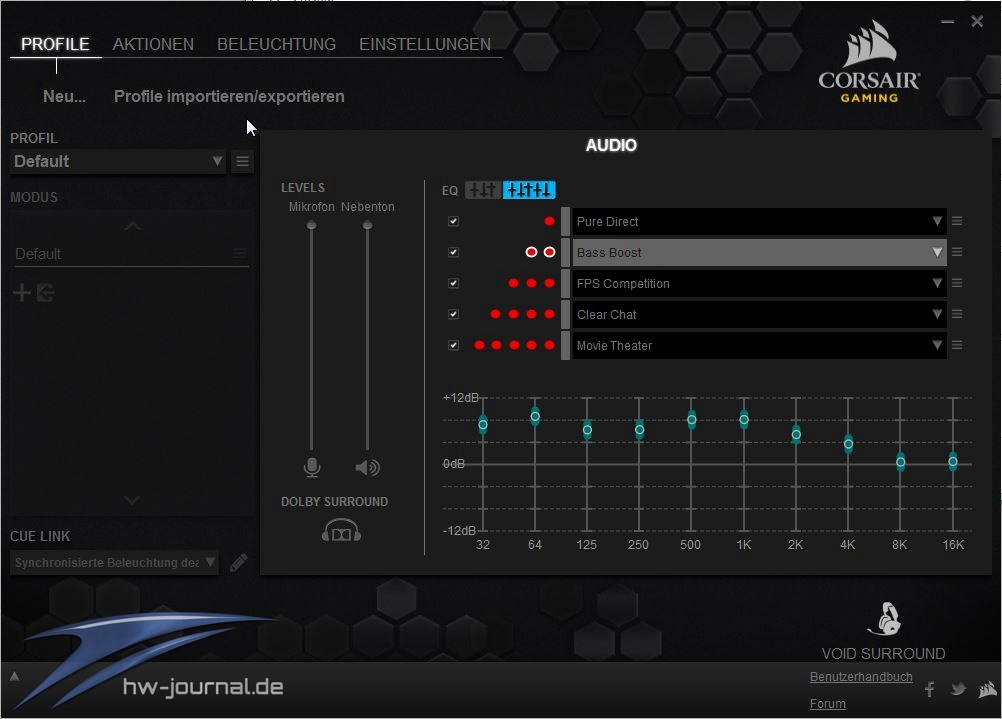
Task: Click the mode list down chevron
Action: point(132,500)
